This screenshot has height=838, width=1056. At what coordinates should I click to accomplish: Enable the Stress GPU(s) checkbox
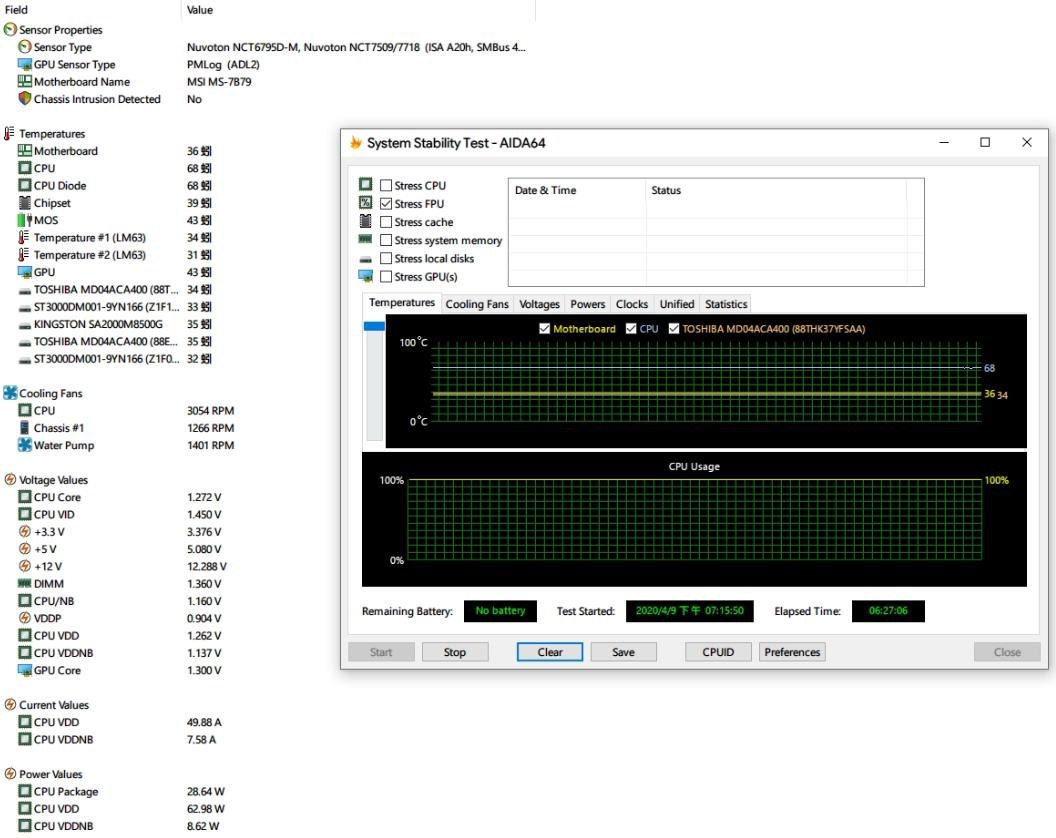386,276
